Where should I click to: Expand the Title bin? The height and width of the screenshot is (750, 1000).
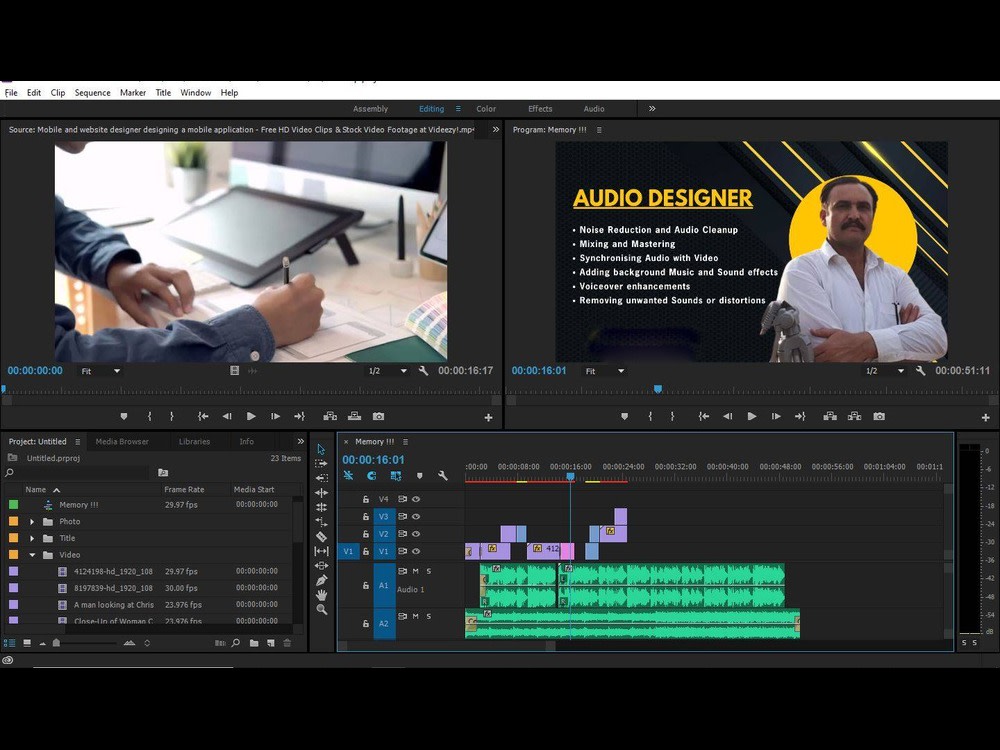(32, 538)
